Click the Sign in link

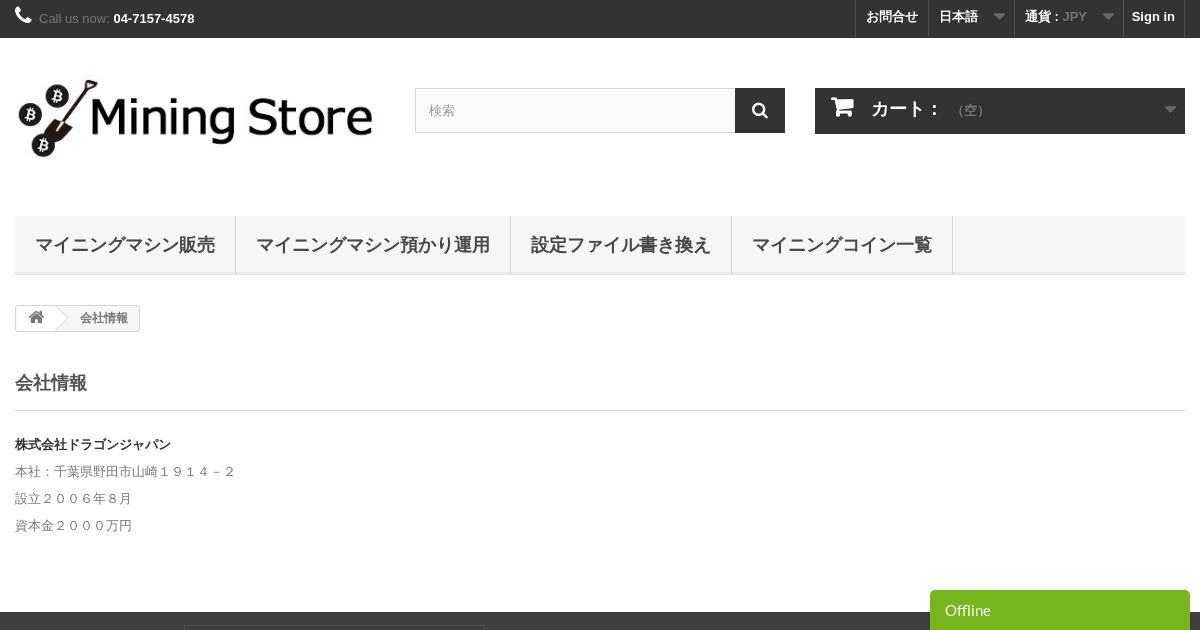(x=1153, y=17)
